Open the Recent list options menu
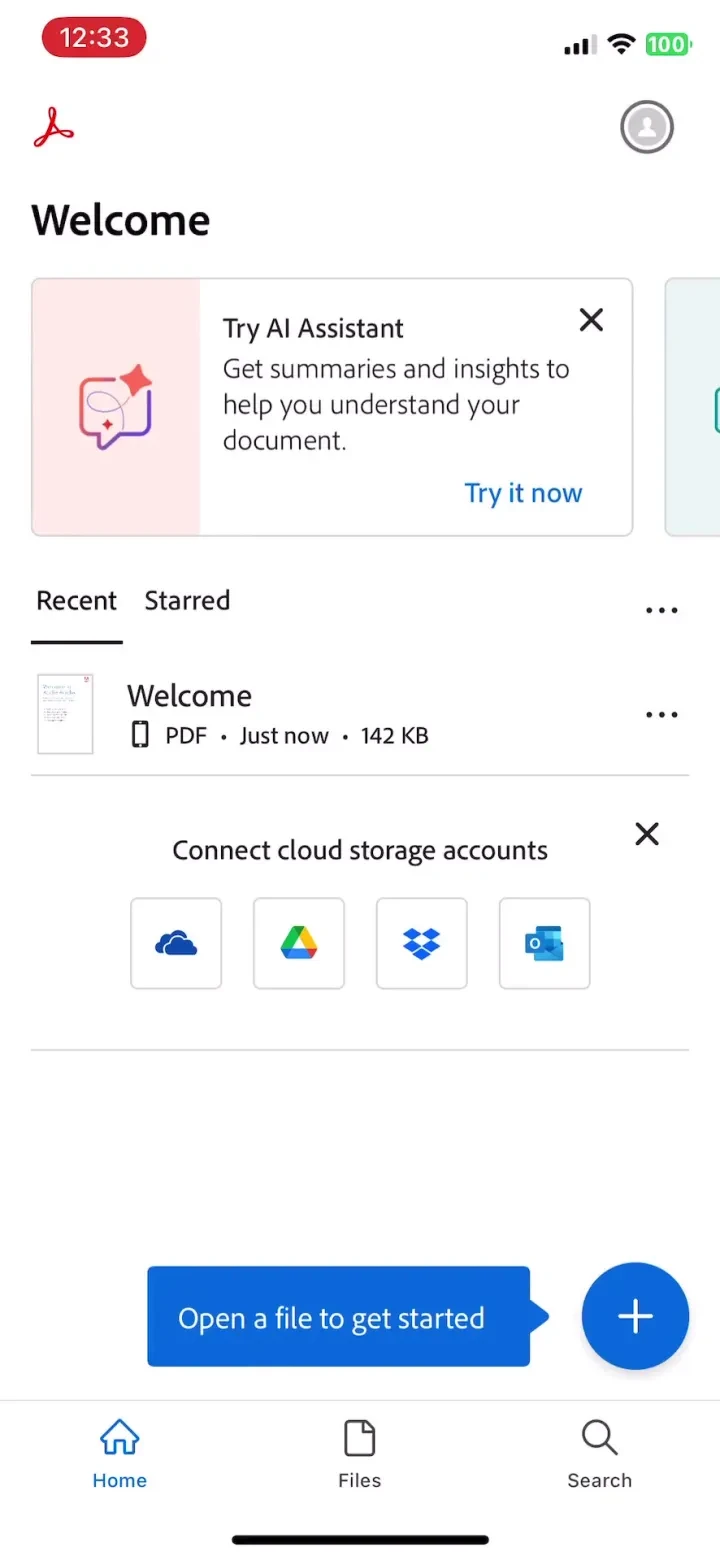The width and height of the screenshot is (720, 1560). (662, 610)
